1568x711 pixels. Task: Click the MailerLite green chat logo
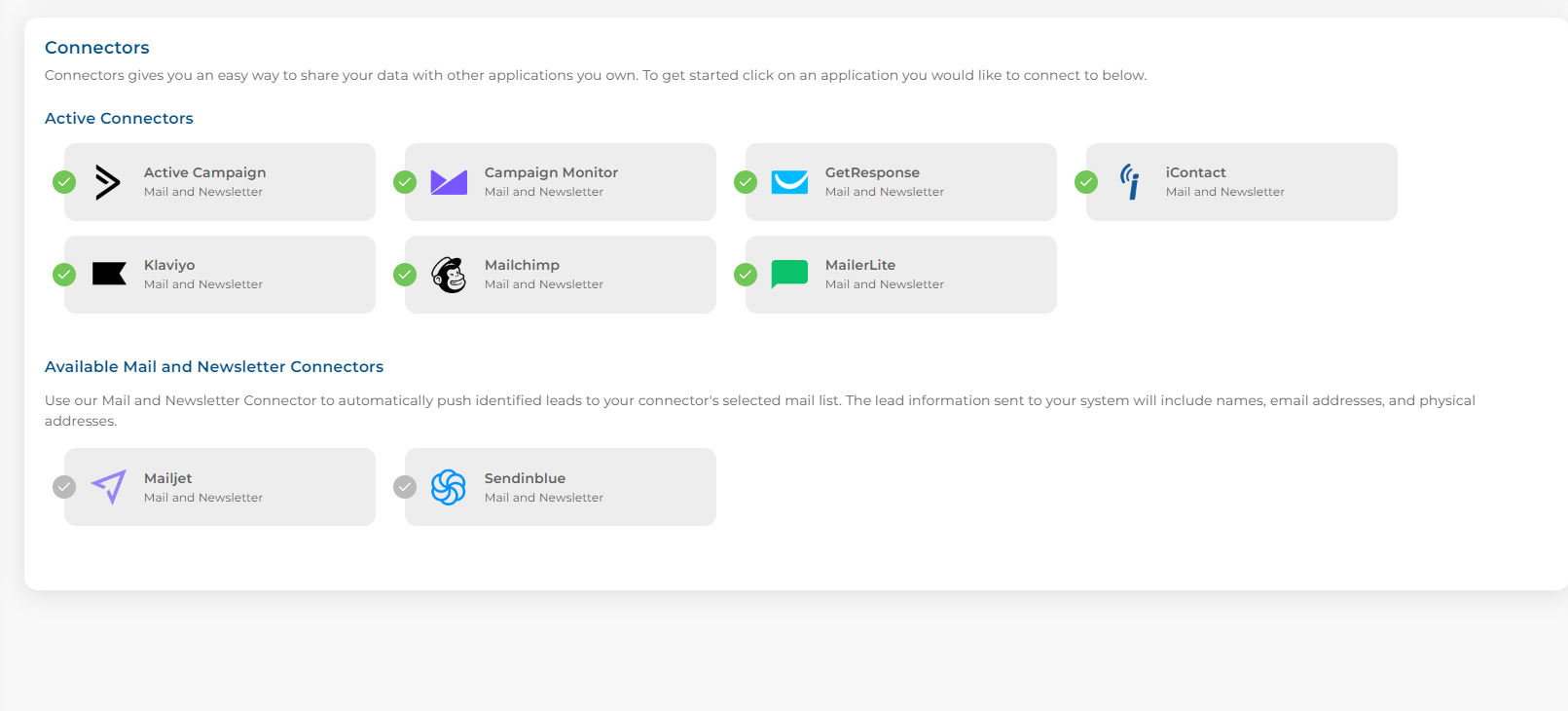(789, 275)
